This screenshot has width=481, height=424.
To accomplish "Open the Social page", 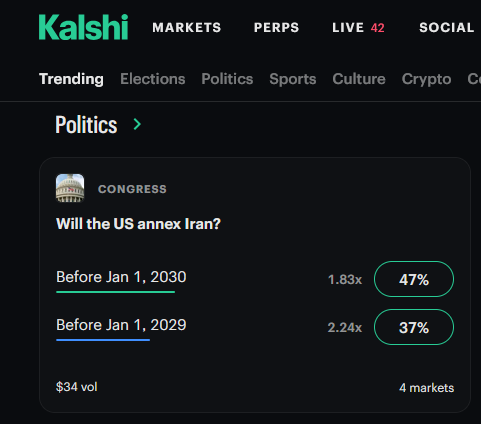I will [x=447, y=27].
